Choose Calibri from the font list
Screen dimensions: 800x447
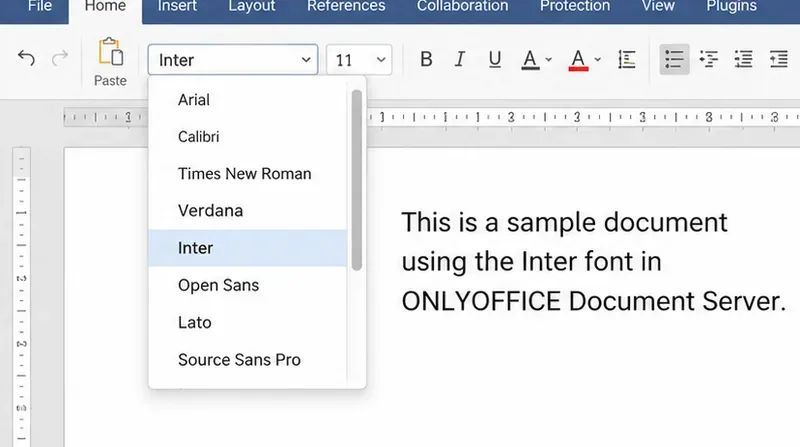tap(247, 137)
